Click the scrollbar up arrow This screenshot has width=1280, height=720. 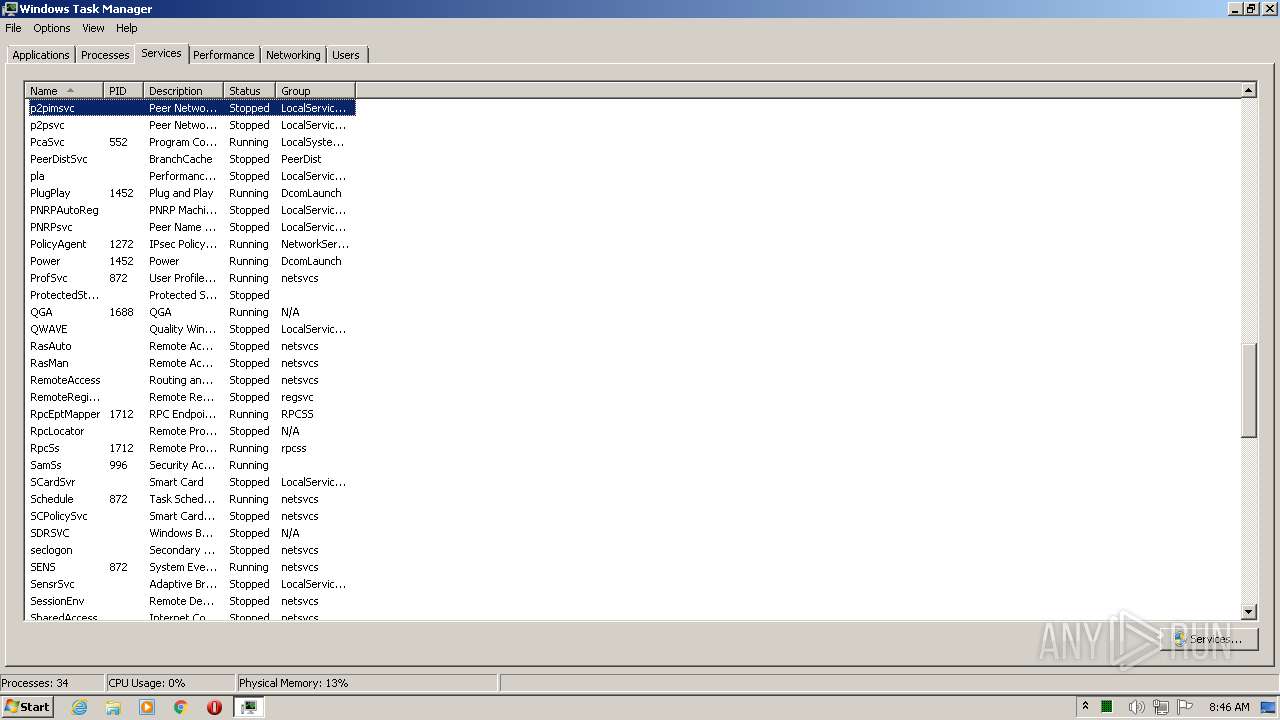click(x=1248, y=90)
